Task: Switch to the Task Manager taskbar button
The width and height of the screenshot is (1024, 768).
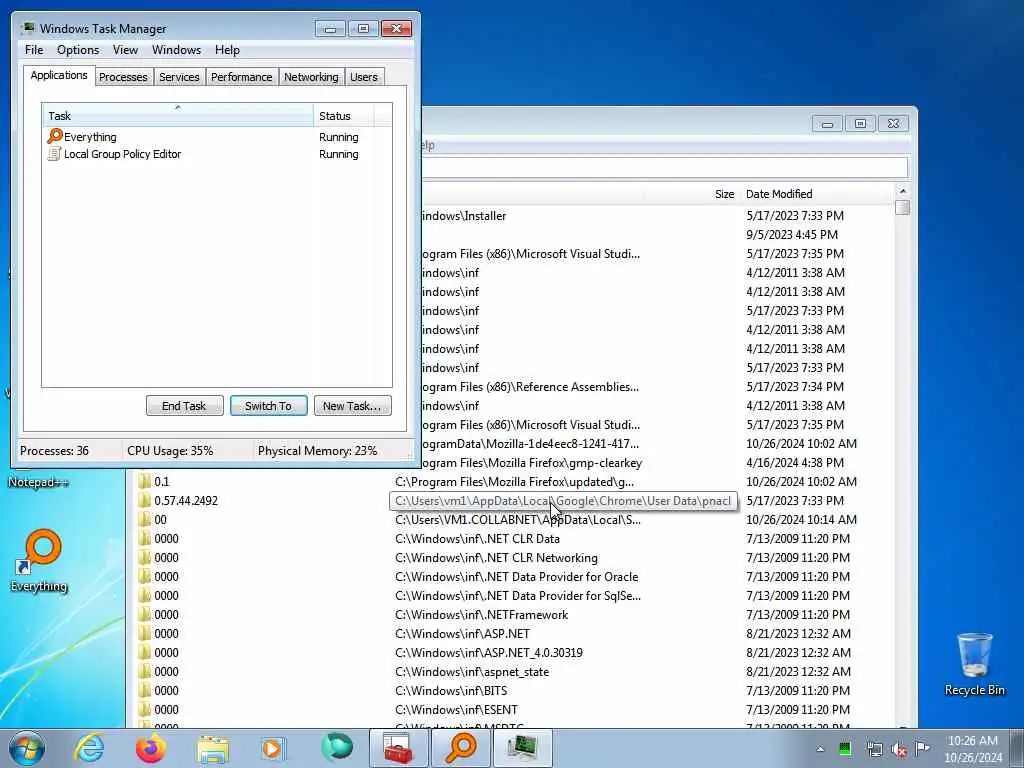Action: (x=522, y=748)
